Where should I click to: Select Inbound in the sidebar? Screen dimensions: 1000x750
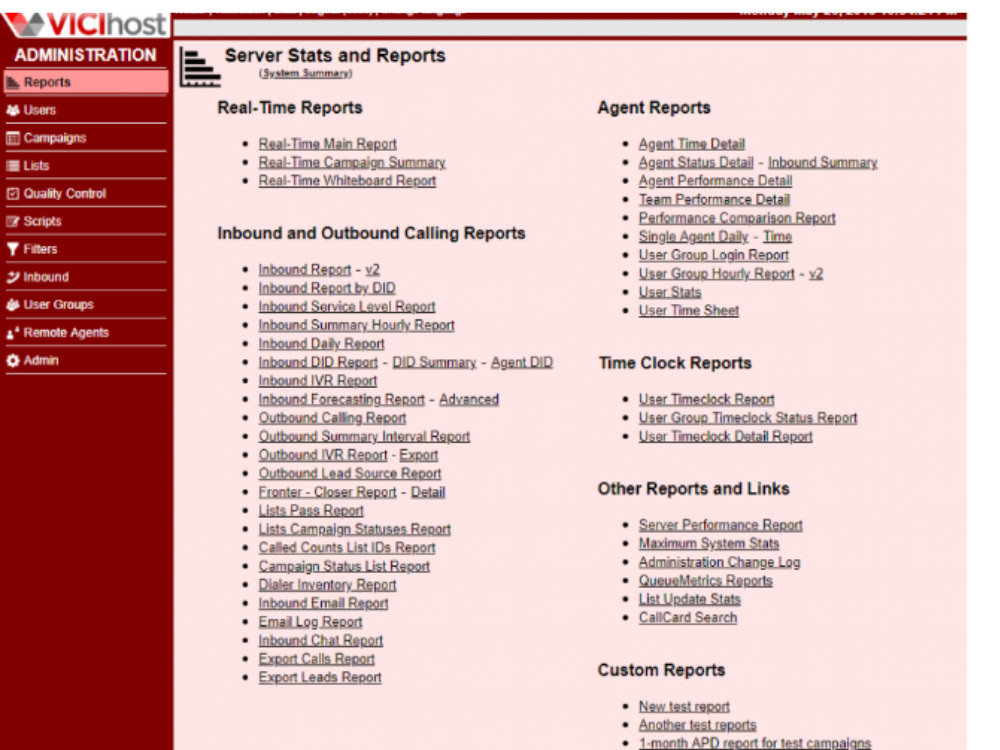point(86,277)
